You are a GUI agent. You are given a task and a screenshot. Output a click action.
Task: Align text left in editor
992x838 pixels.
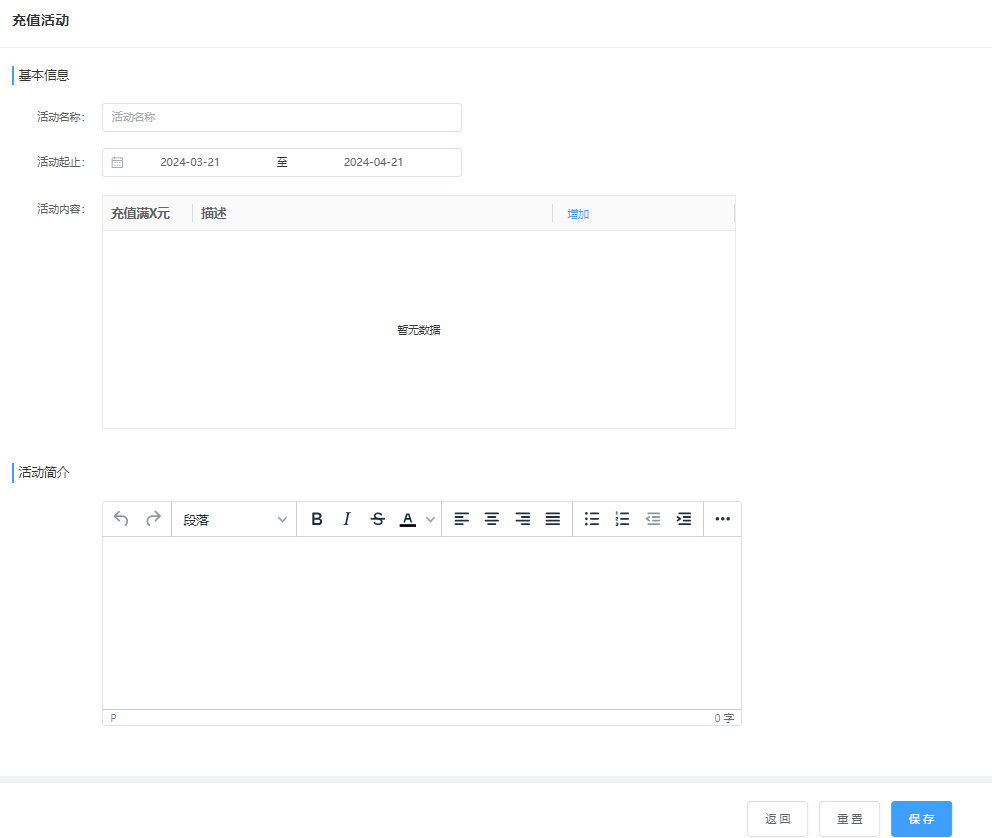(x=461, y=519)
